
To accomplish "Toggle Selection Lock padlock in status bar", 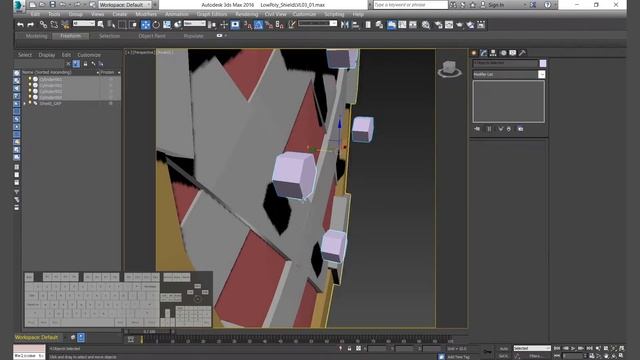I will click(x=349, y=349).
